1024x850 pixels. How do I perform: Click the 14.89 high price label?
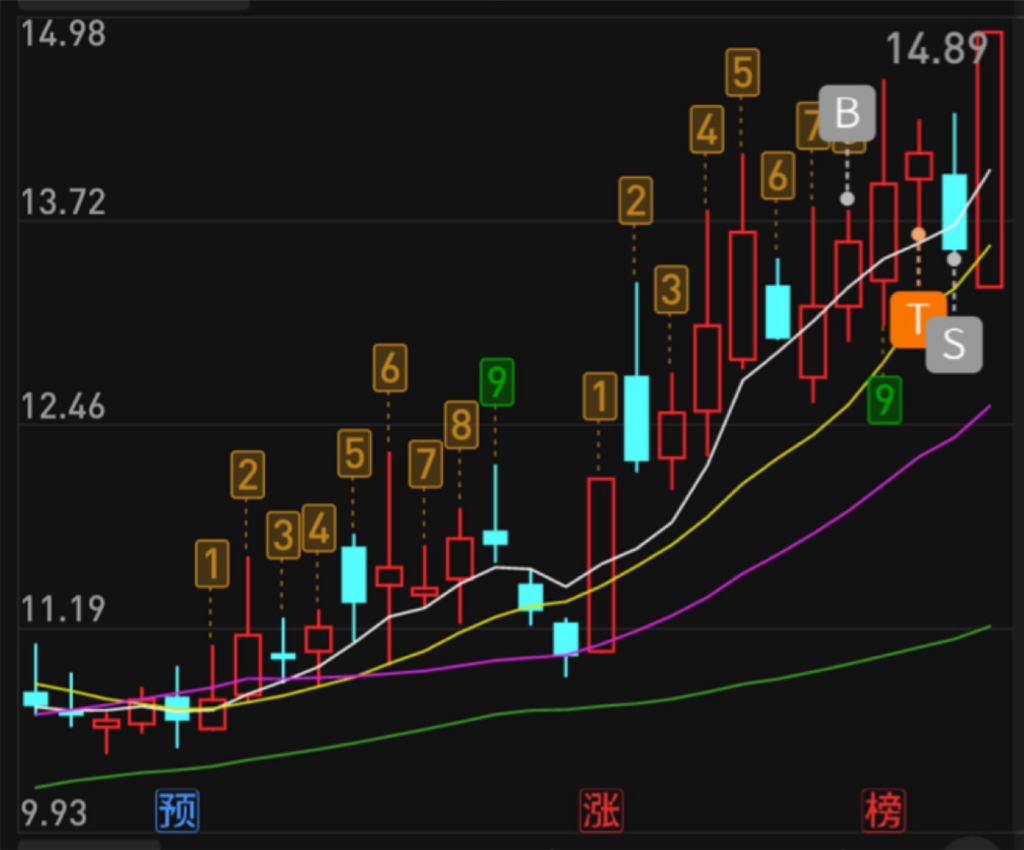click(935, 48)
